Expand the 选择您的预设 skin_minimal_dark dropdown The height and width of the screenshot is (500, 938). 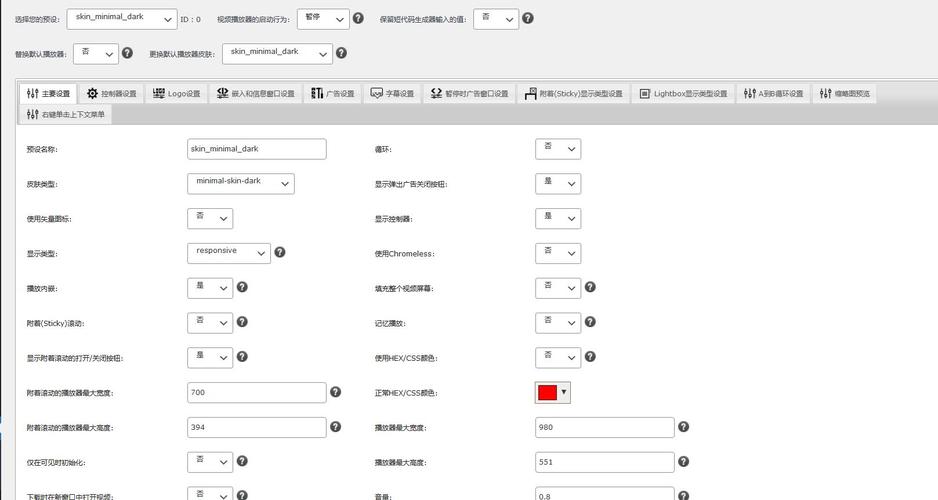pyautogui.click(x=122, y=19)
